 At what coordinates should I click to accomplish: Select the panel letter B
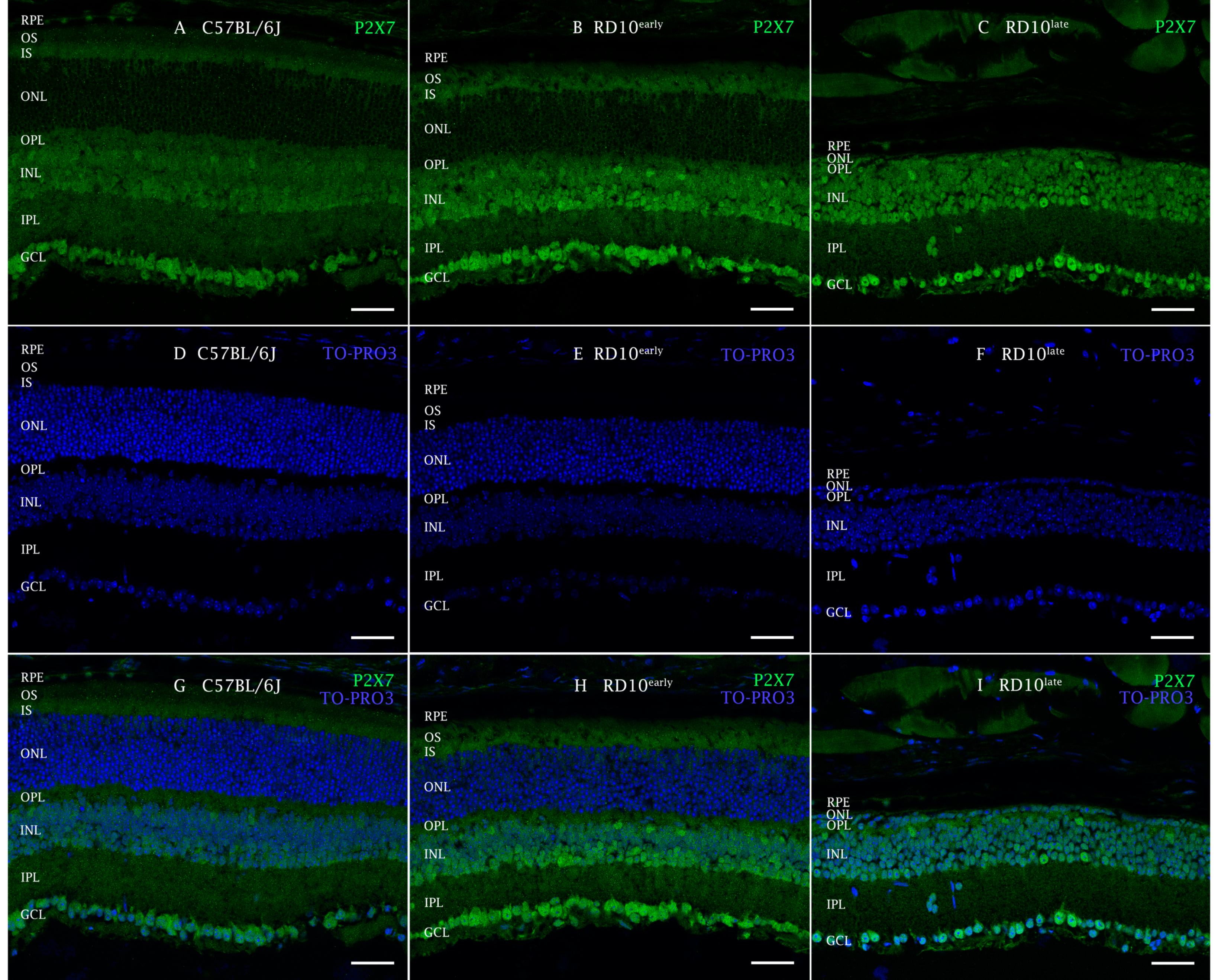[577, 28]
